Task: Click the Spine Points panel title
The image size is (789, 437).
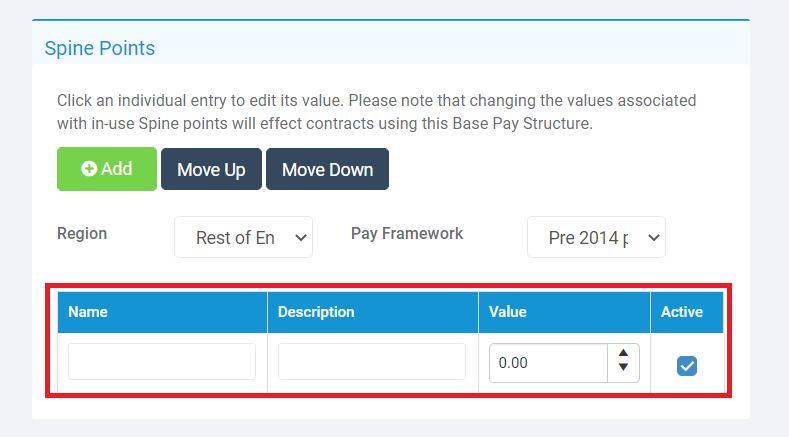Action: pyautogui.click(x=100, y=48)
